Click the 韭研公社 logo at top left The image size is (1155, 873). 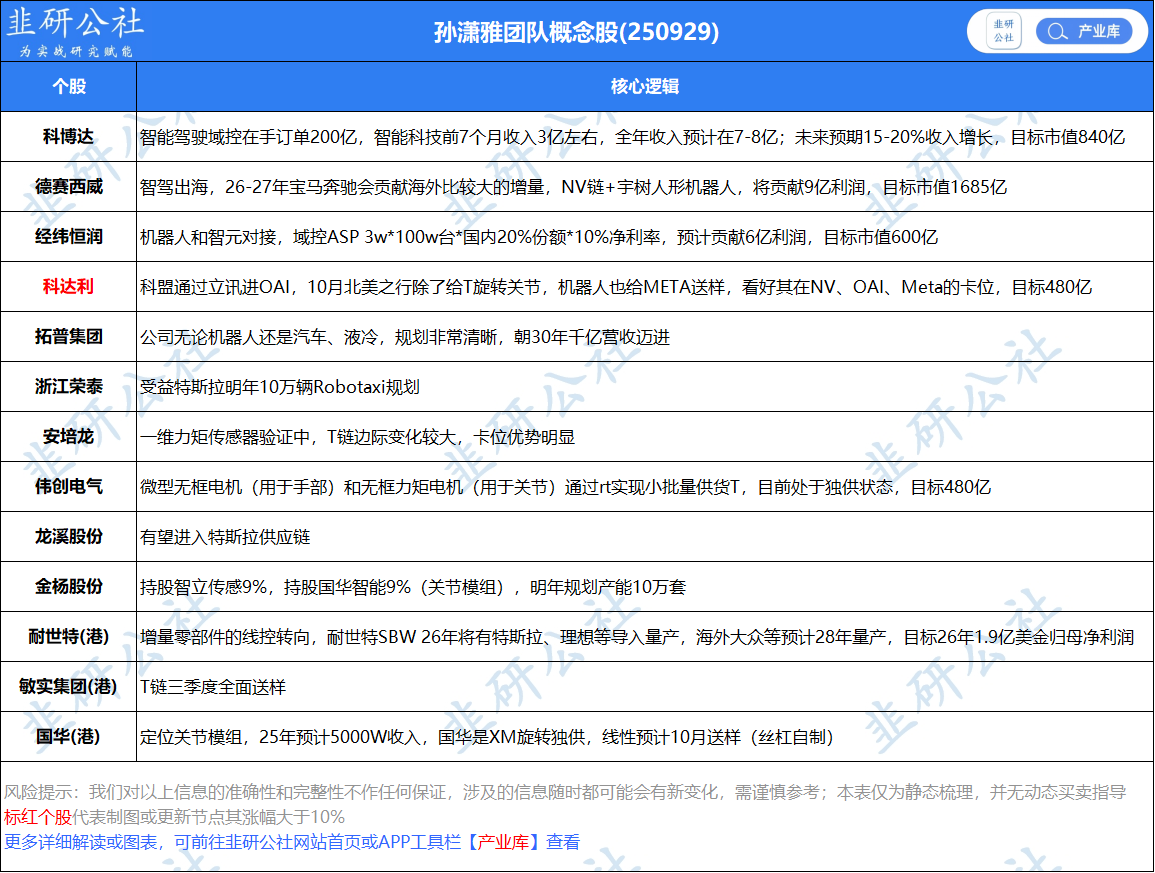coord(76,32)
